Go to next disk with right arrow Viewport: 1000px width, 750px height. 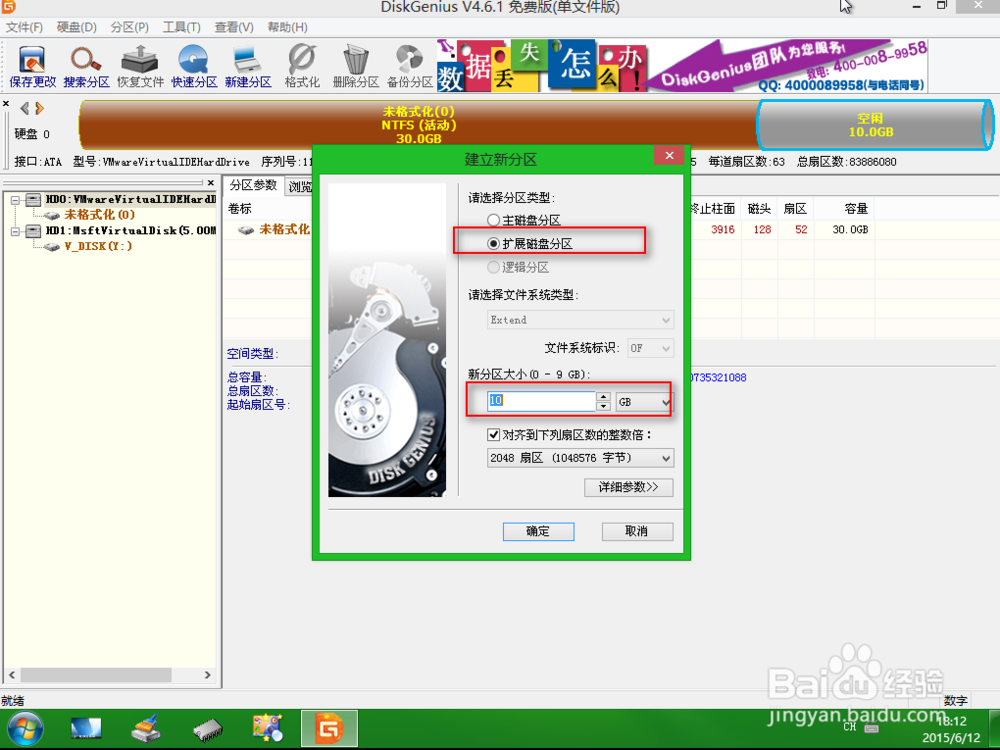[x=40, y=108]
